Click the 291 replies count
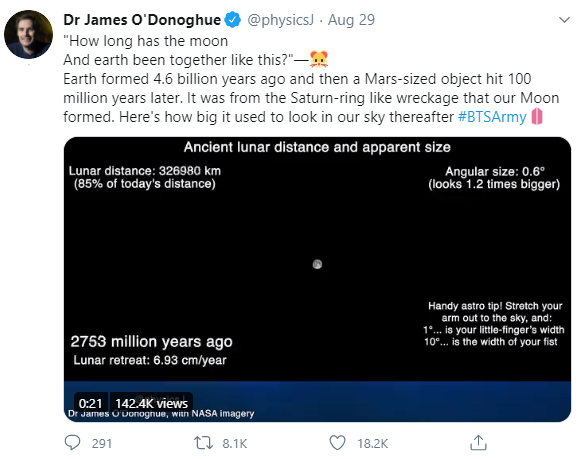Image resolution: width=586 pixels, height=459 pixels. [x=102, y=443]
